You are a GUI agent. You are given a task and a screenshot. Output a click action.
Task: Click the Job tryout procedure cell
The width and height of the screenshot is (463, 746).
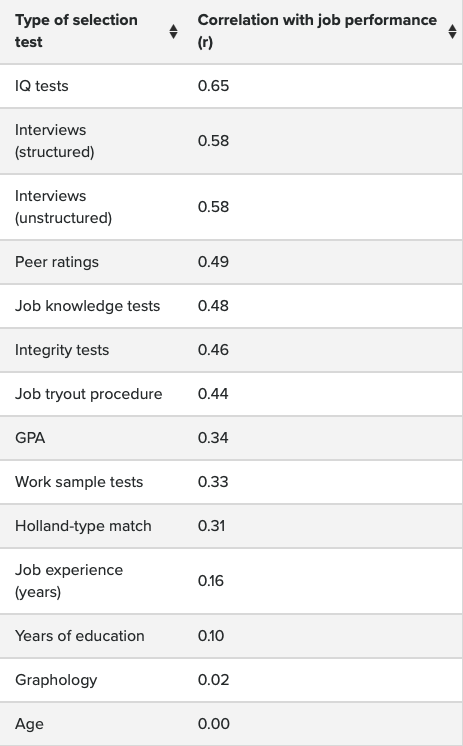click(x=89, y=394)
